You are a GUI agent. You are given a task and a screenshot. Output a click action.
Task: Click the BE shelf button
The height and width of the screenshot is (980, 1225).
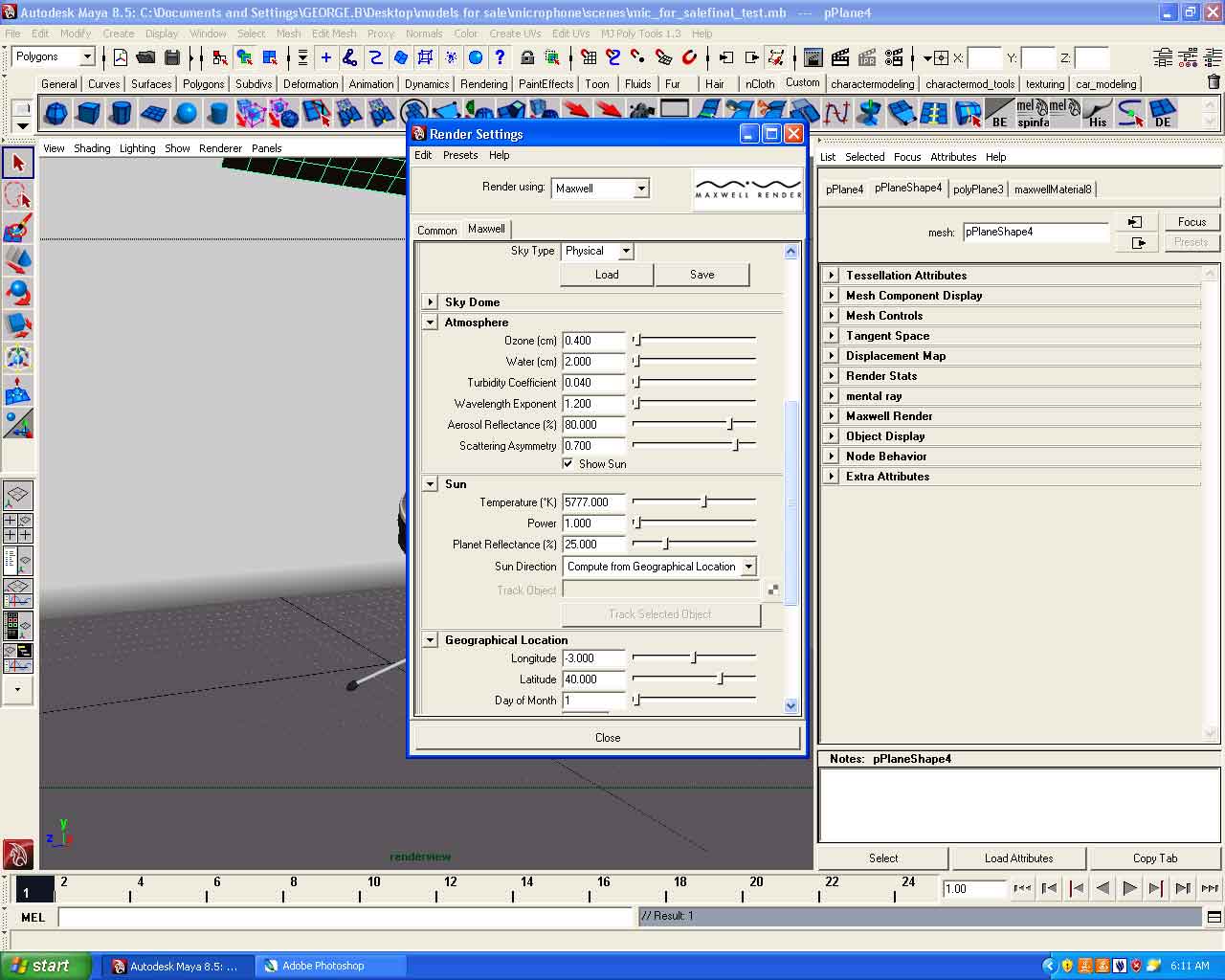pyautogui.click(x=999, y=114)
